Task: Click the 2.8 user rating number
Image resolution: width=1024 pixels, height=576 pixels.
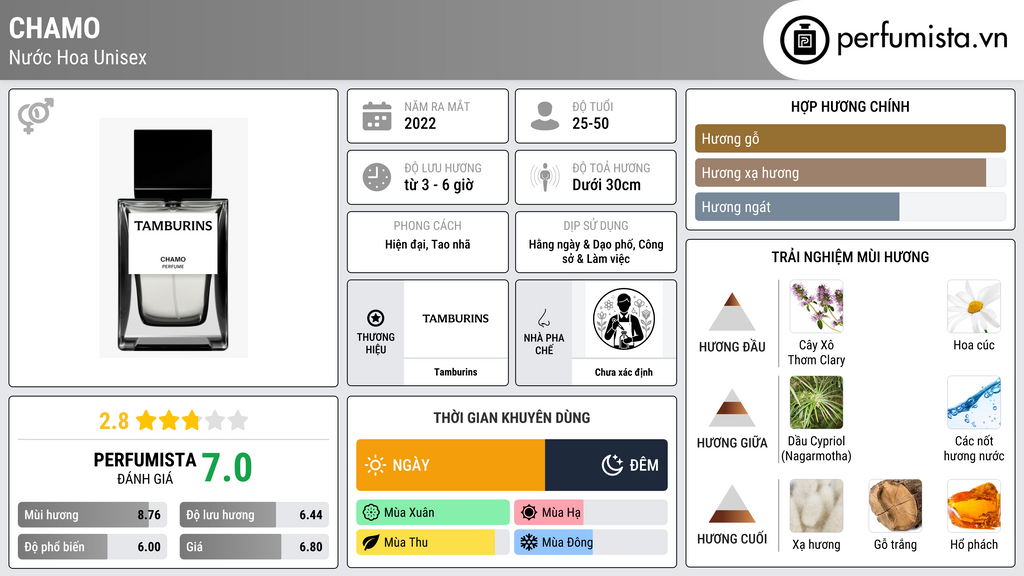Action: (x=114, y=421)
